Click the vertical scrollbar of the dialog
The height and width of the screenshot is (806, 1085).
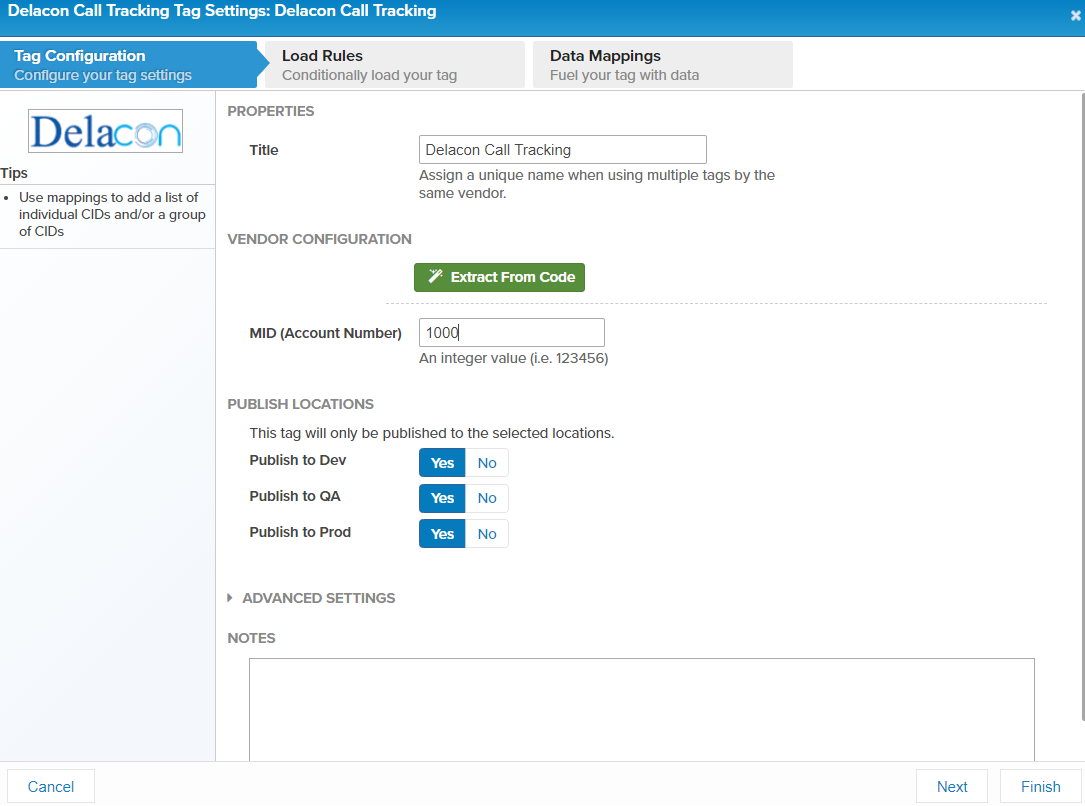(1082, 407)
